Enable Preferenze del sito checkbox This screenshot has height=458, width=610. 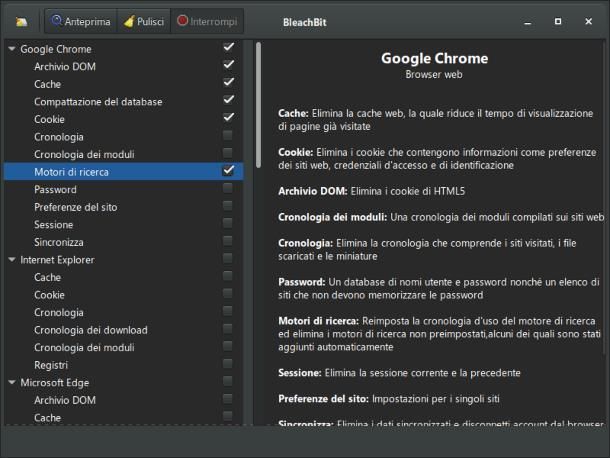pyautogui.click(x=228, y=205)
